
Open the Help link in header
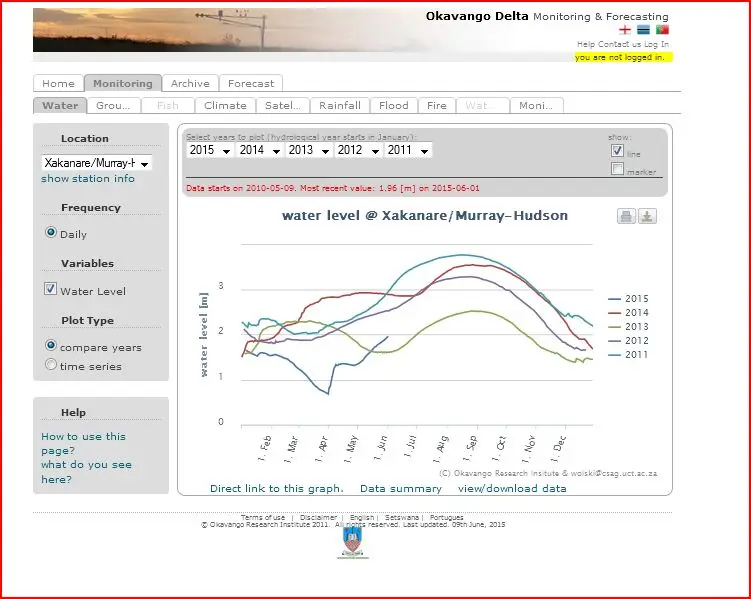(586, 44)
